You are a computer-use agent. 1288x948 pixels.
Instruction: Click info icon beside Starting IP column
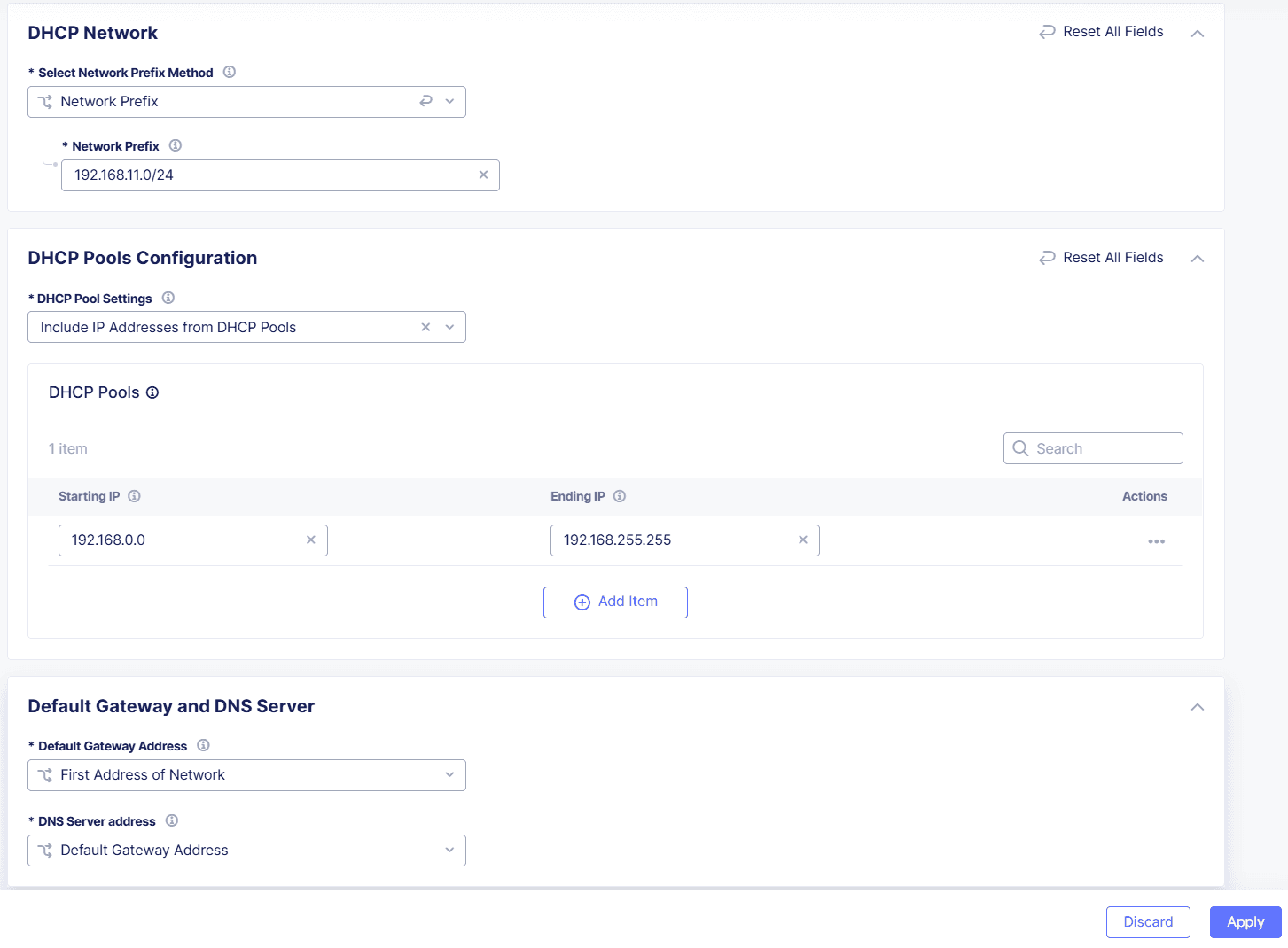click(135, 496)
